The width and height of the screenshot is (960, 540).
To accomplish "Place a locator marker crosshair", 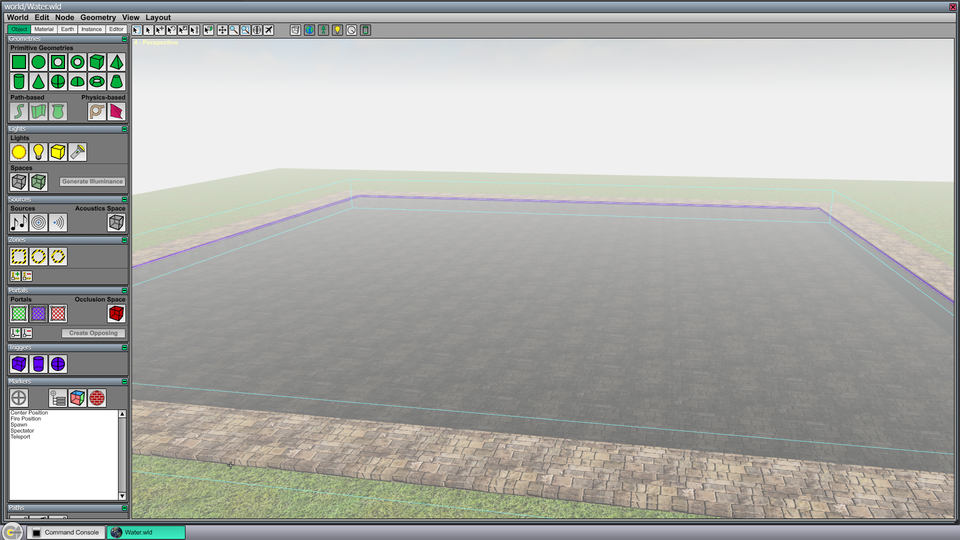I will 19,398.
